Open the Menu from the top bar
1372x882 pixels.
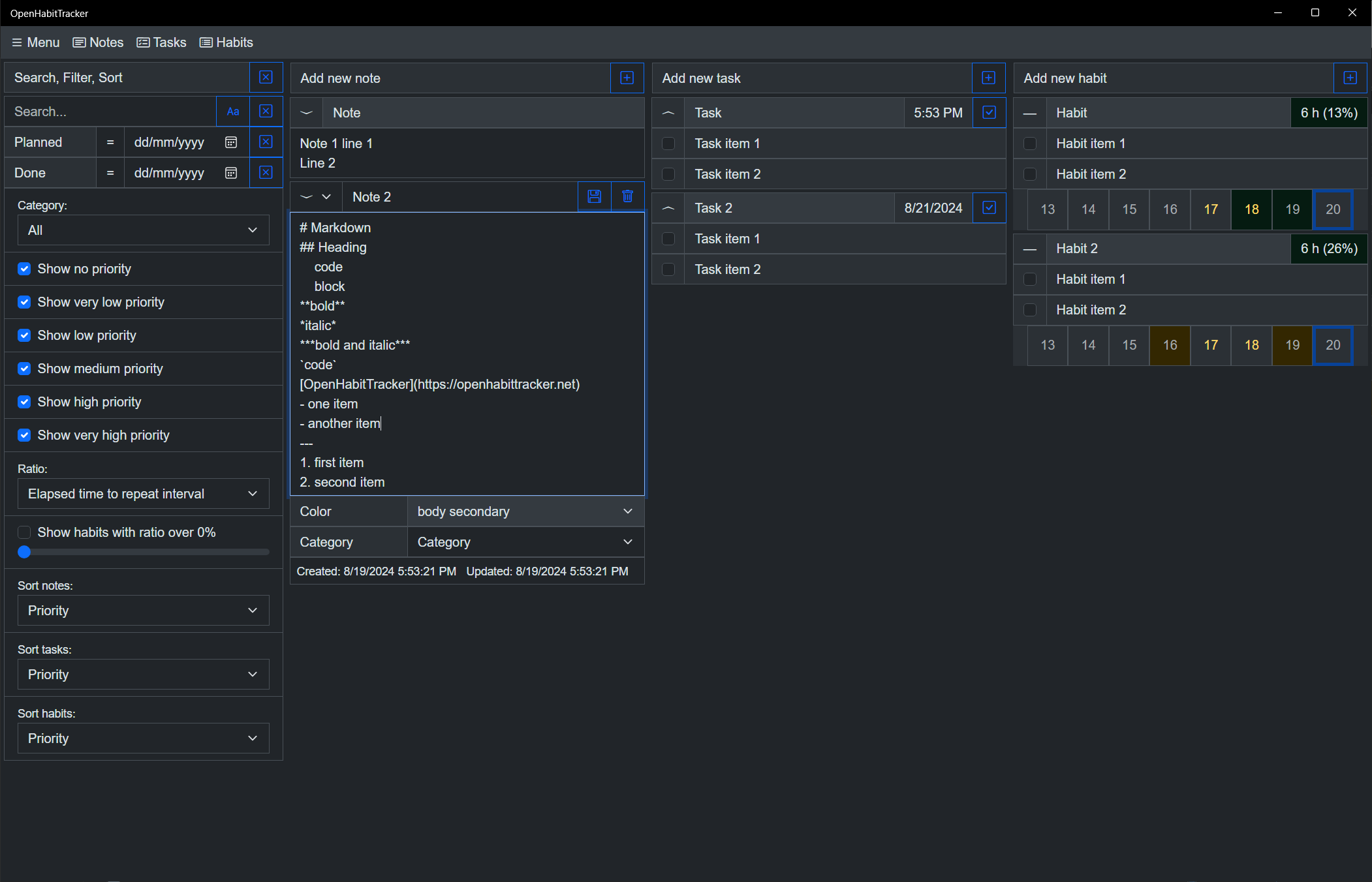(x=35, y=42)
